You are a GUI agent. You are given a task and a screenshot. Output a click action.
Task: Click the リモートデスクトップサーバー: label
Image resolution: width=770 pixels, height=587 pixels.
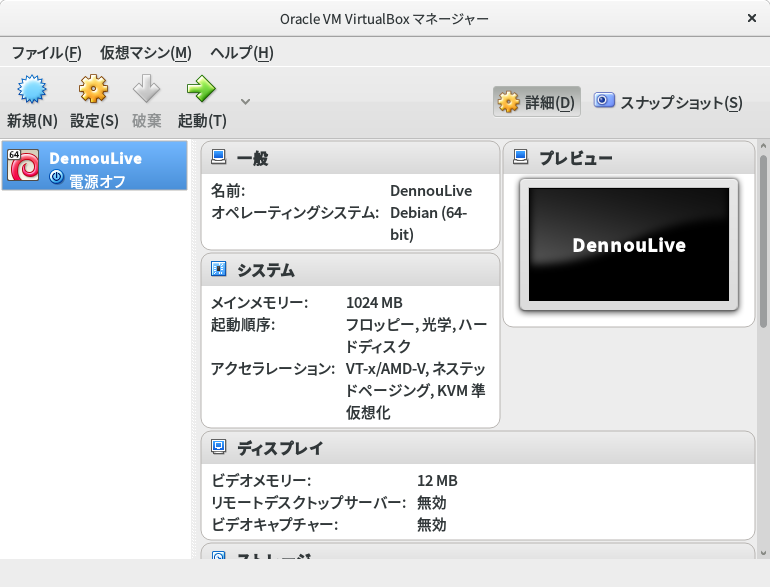[309, 503]
